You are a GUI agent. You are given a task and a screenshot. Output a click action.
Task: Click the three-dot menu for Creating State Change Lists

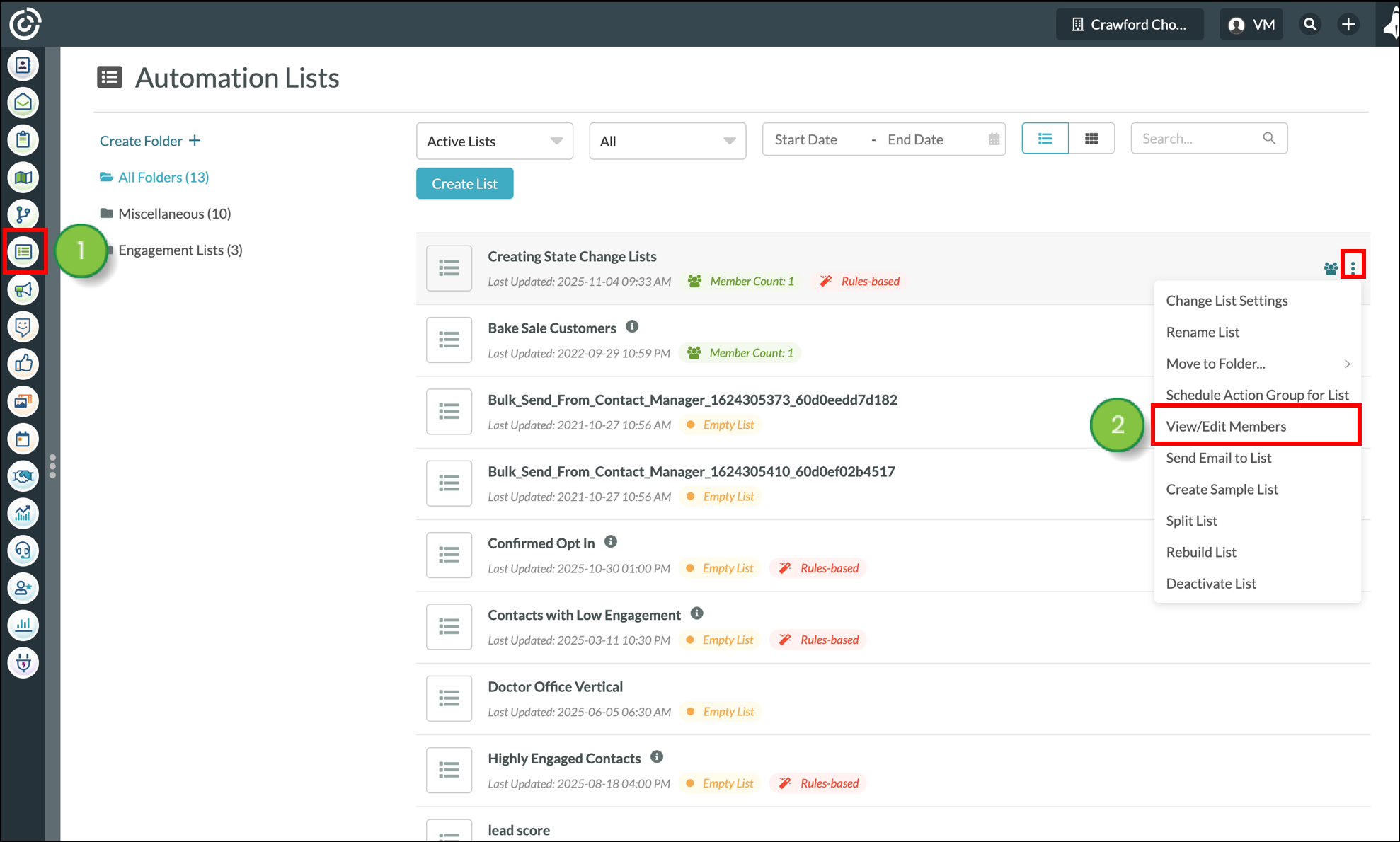[x=1353, y=267]
